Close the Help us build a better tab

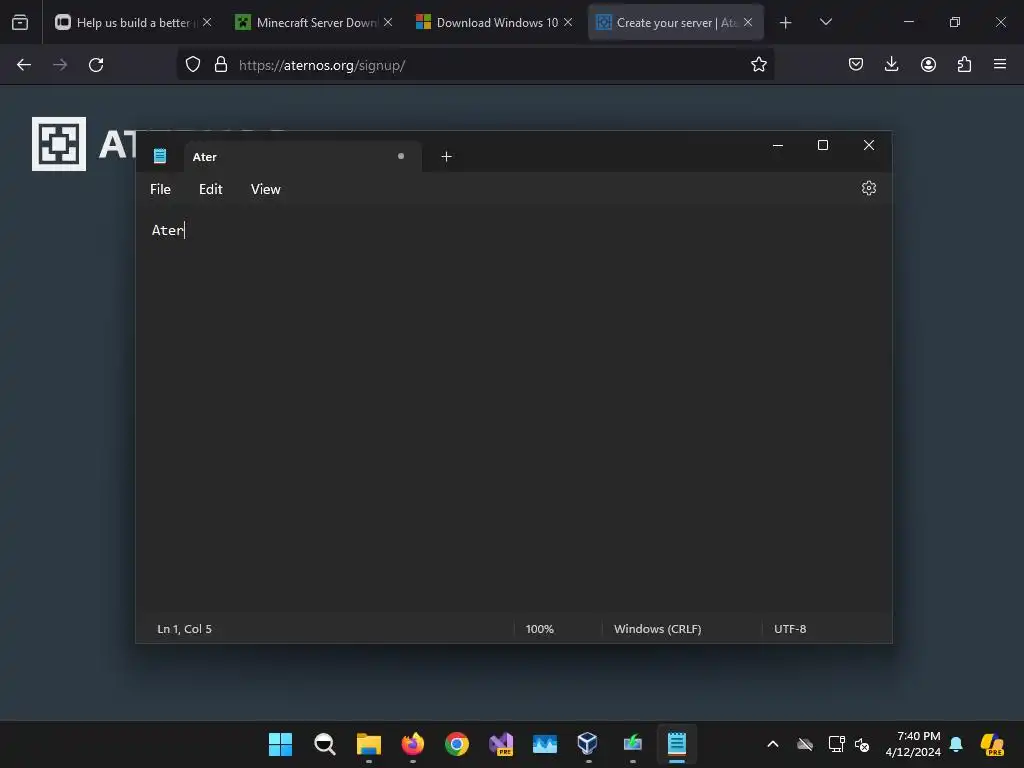click(207, 22)
